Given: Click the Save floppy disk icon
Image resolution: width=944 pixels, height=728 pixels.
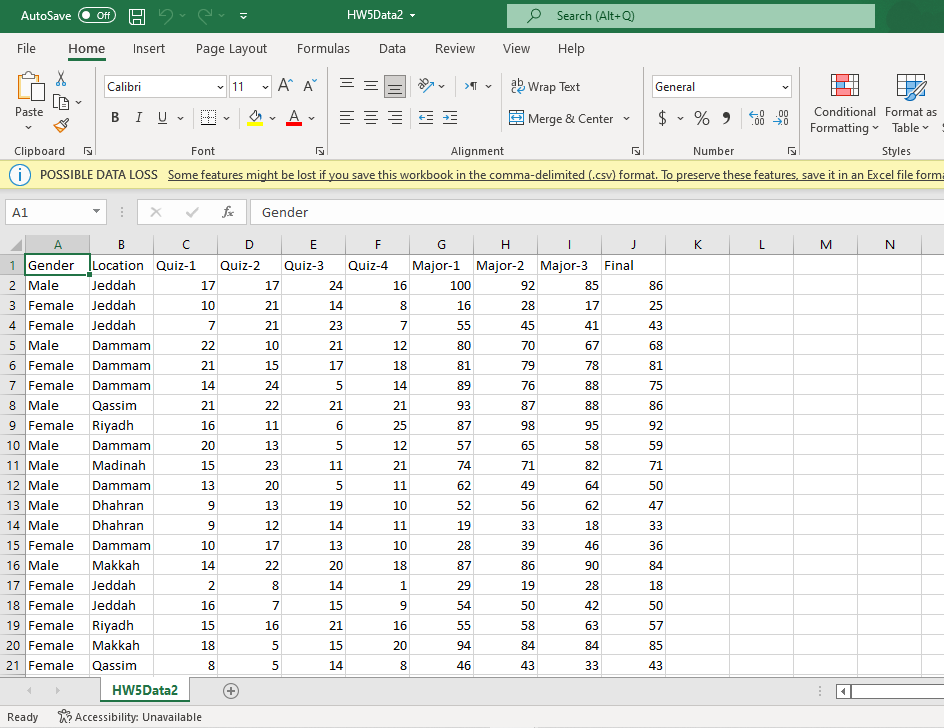Looking at the screenshot, I should tap(137, 16).
